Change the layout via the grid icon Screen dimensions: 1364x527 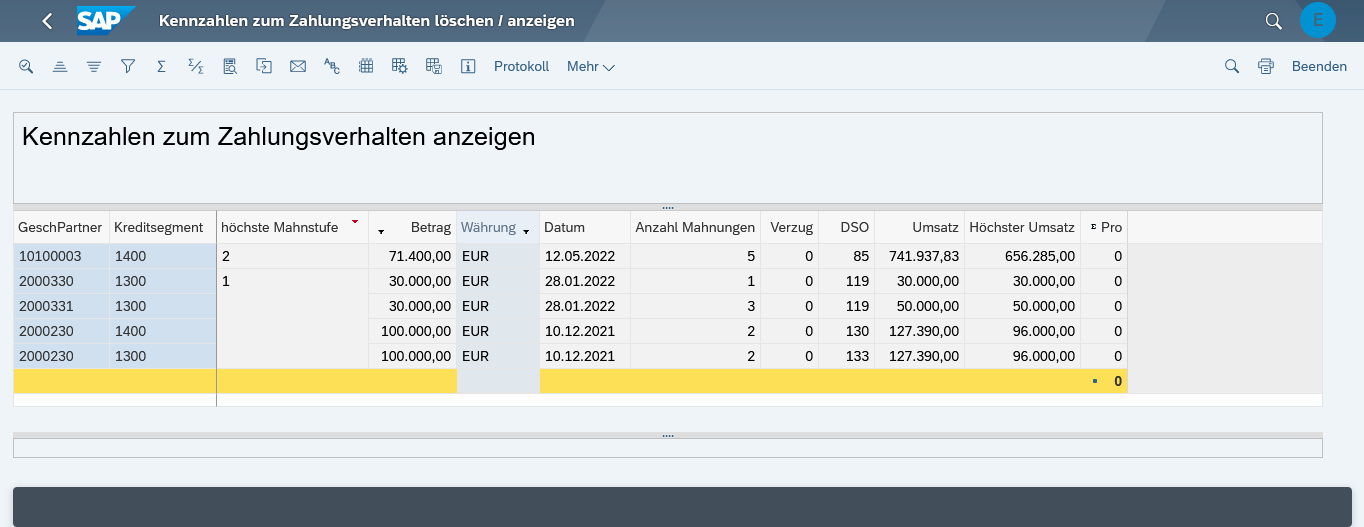pos(366,66)
